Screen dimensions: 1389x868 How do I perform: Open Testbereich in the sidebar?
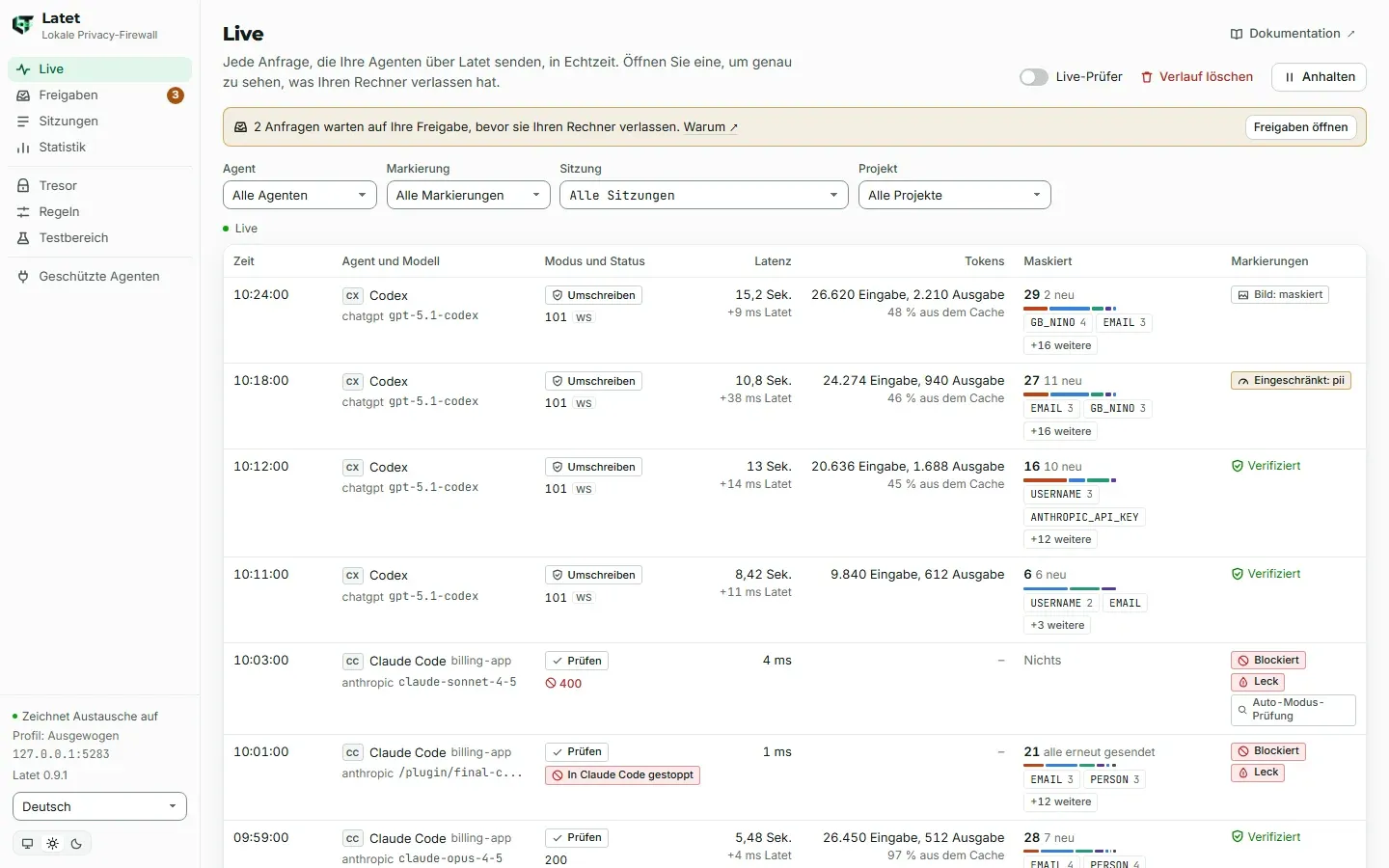point(100,238)
